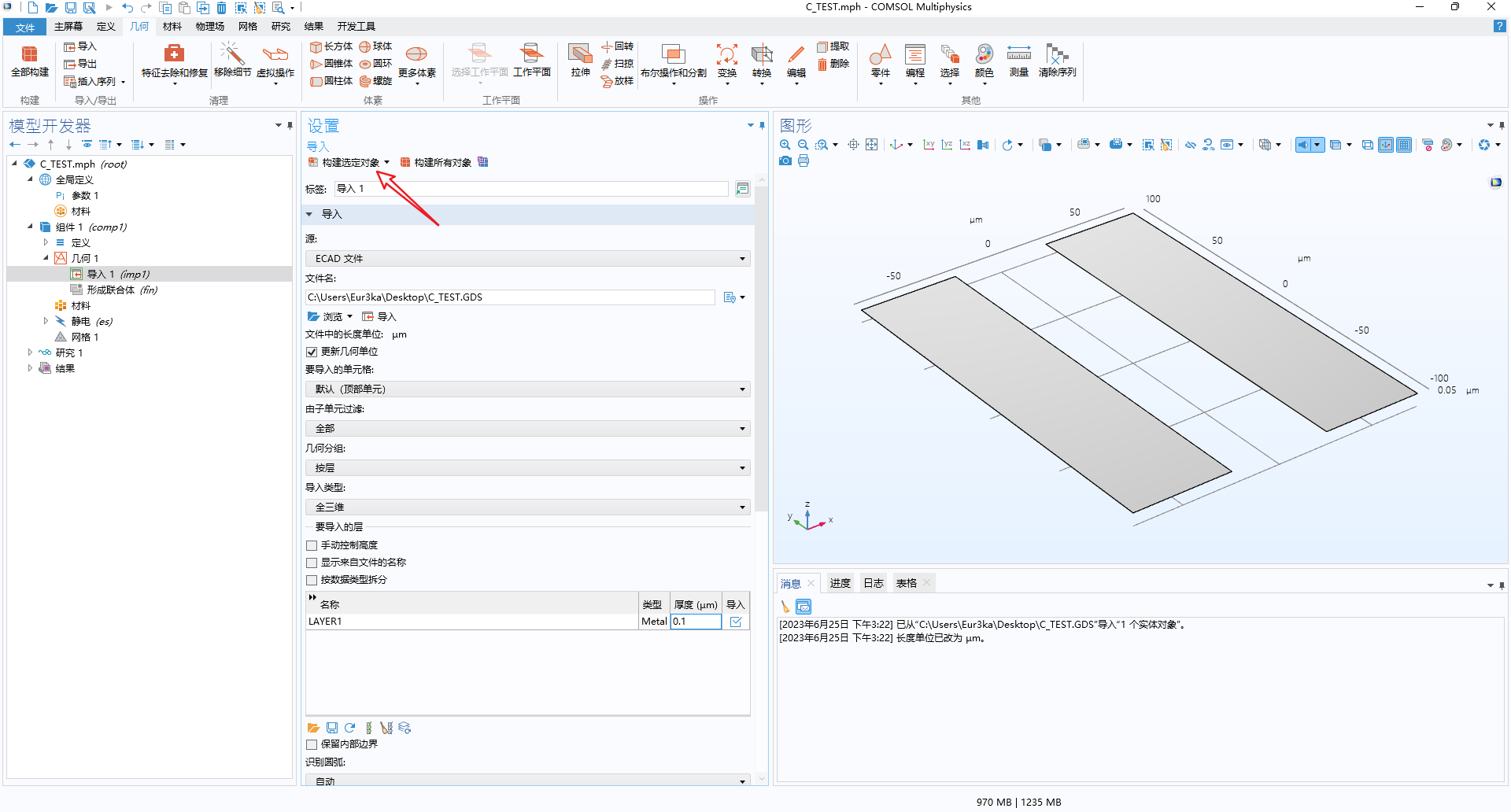Check the 保留内部边界 option
The image size is (1511, 812).
coord(312,744)
